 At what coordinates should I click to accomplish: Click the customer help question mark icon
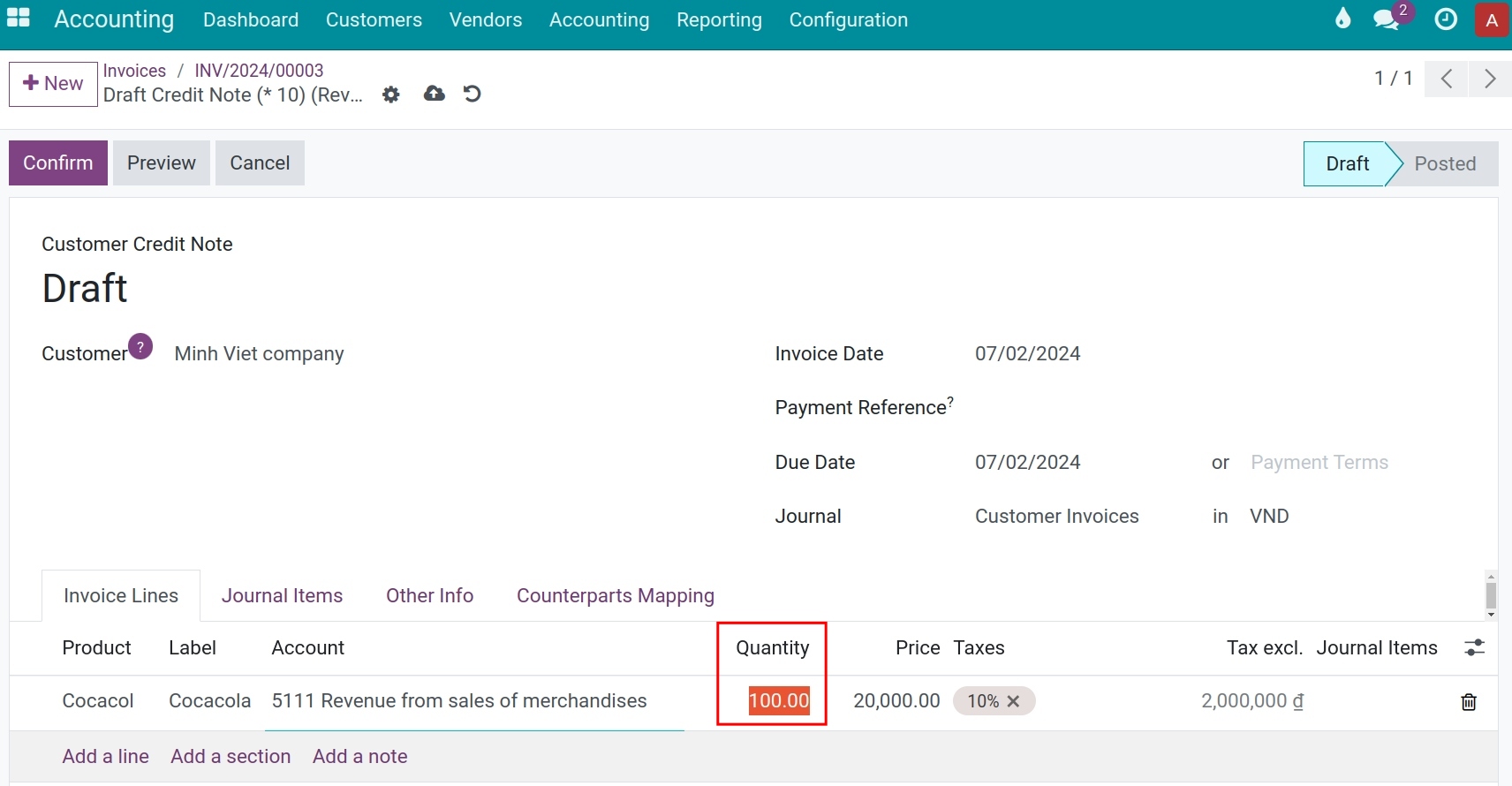click(140, 346)
